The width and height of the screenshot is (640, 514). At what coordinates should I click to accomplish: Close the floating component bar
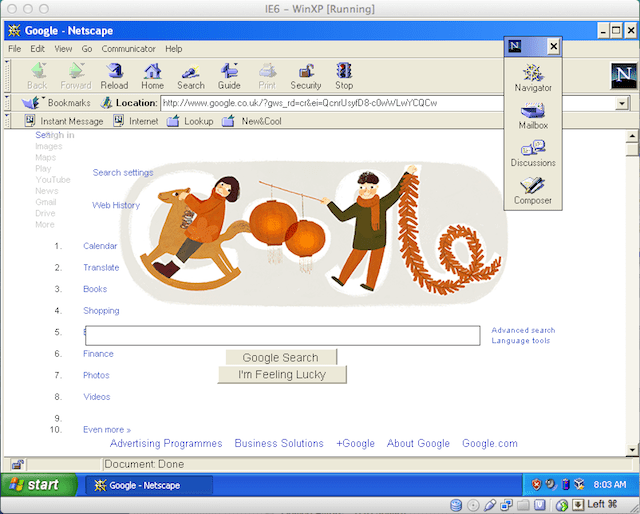click(x=553, y=47)
